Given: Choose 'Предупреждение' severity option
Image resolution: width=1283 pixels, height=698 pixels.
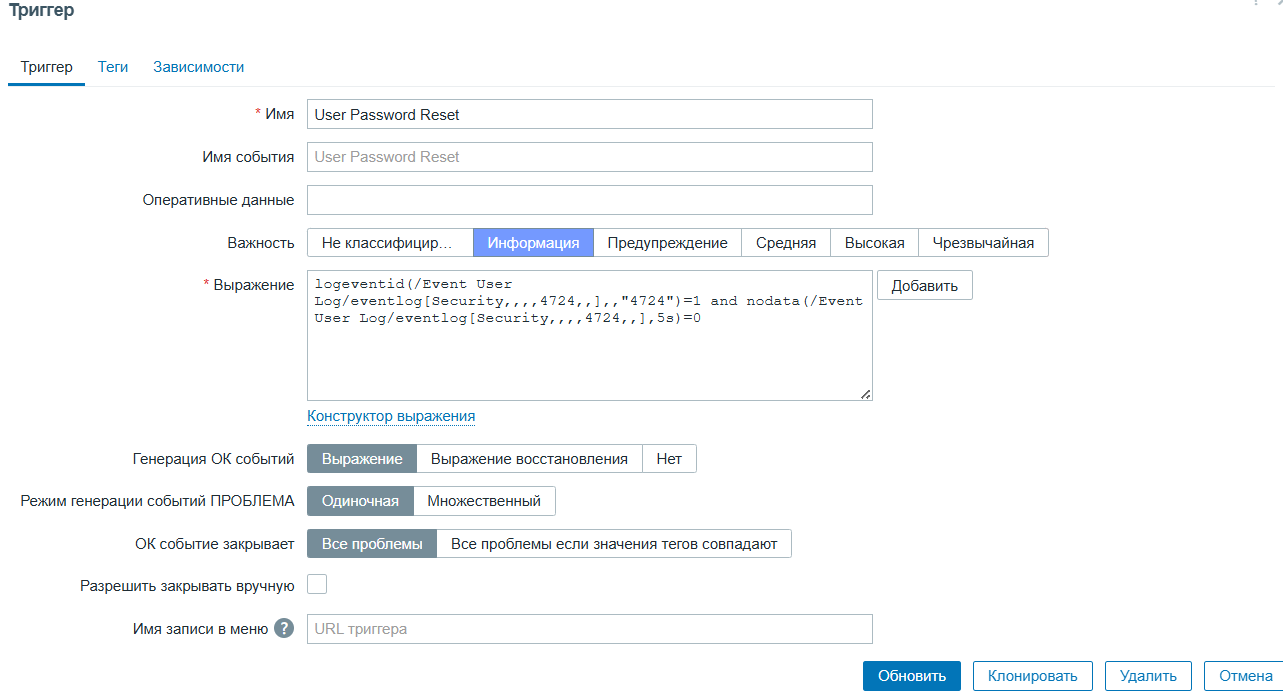Looking at the screenshot, I should (x=667, y=243).
